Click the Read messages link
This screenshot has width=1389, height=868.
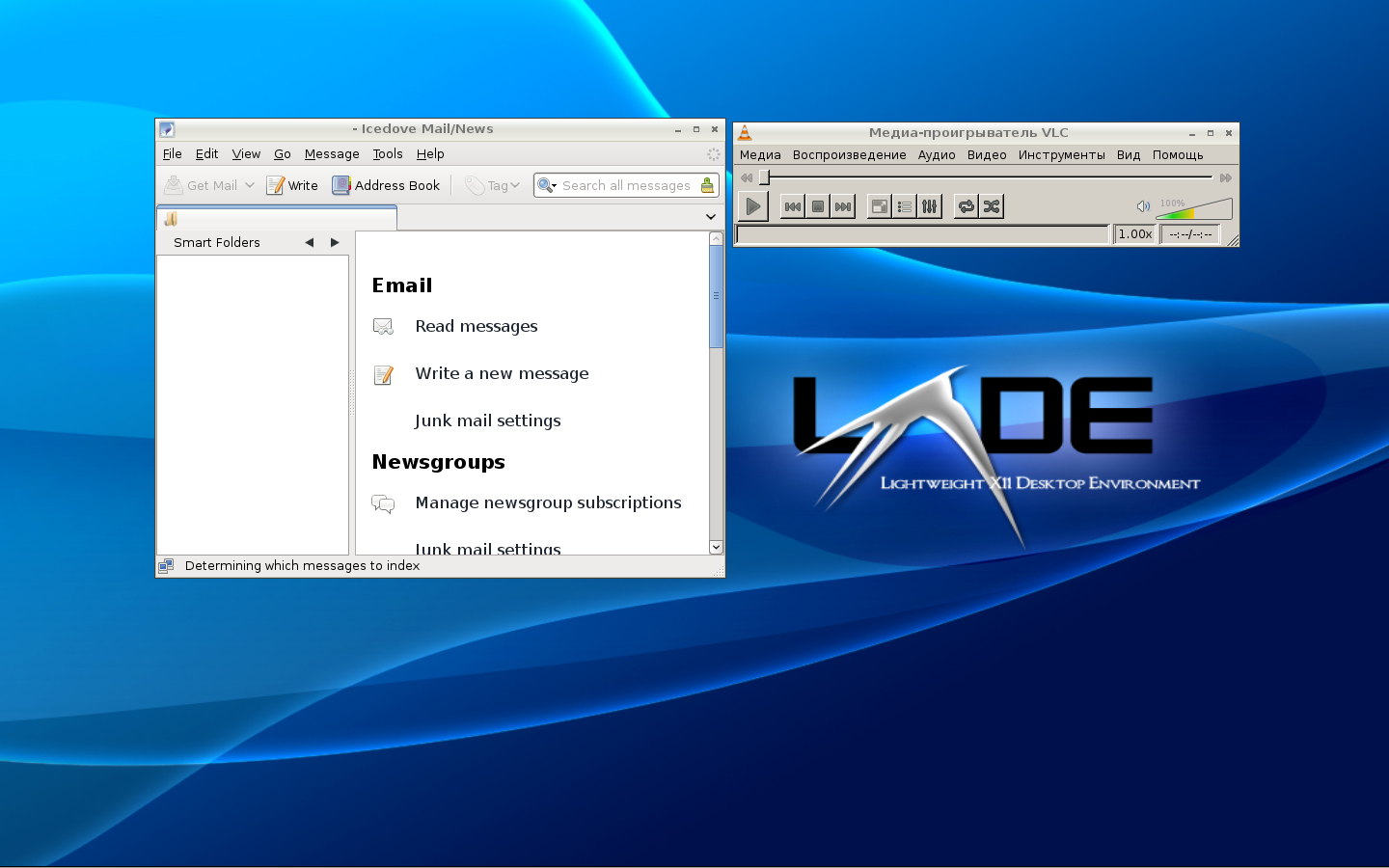coord(477,326)
